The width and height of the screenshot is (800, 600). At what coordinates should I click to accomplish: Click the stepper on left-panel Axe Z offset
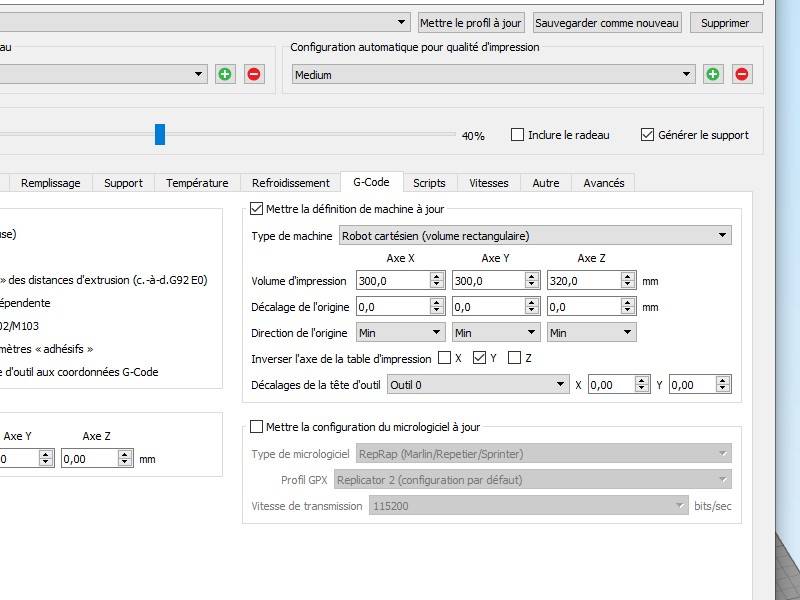[x=125, y=459]
